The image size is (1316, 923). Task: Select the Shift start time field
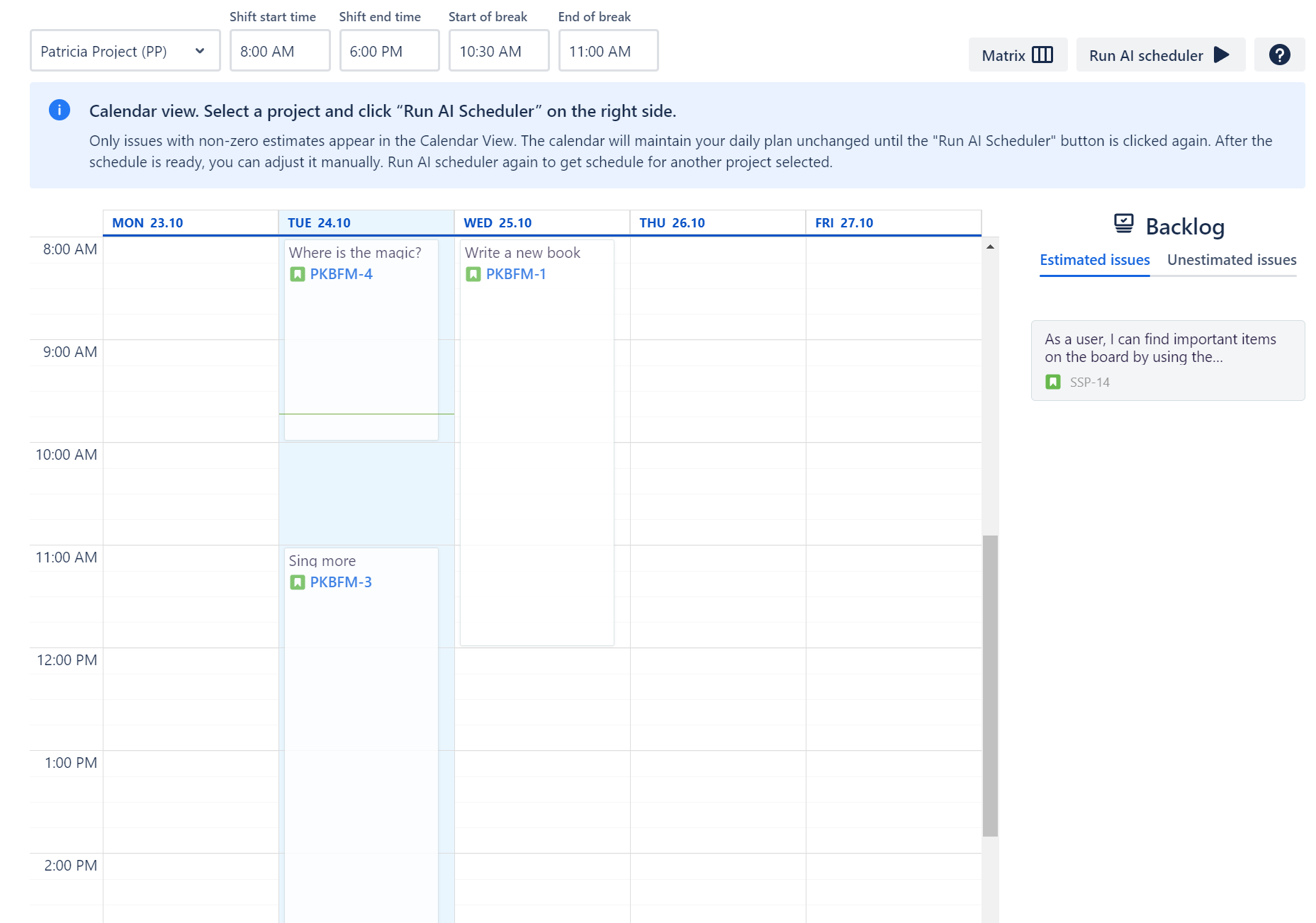click(280, 51)
